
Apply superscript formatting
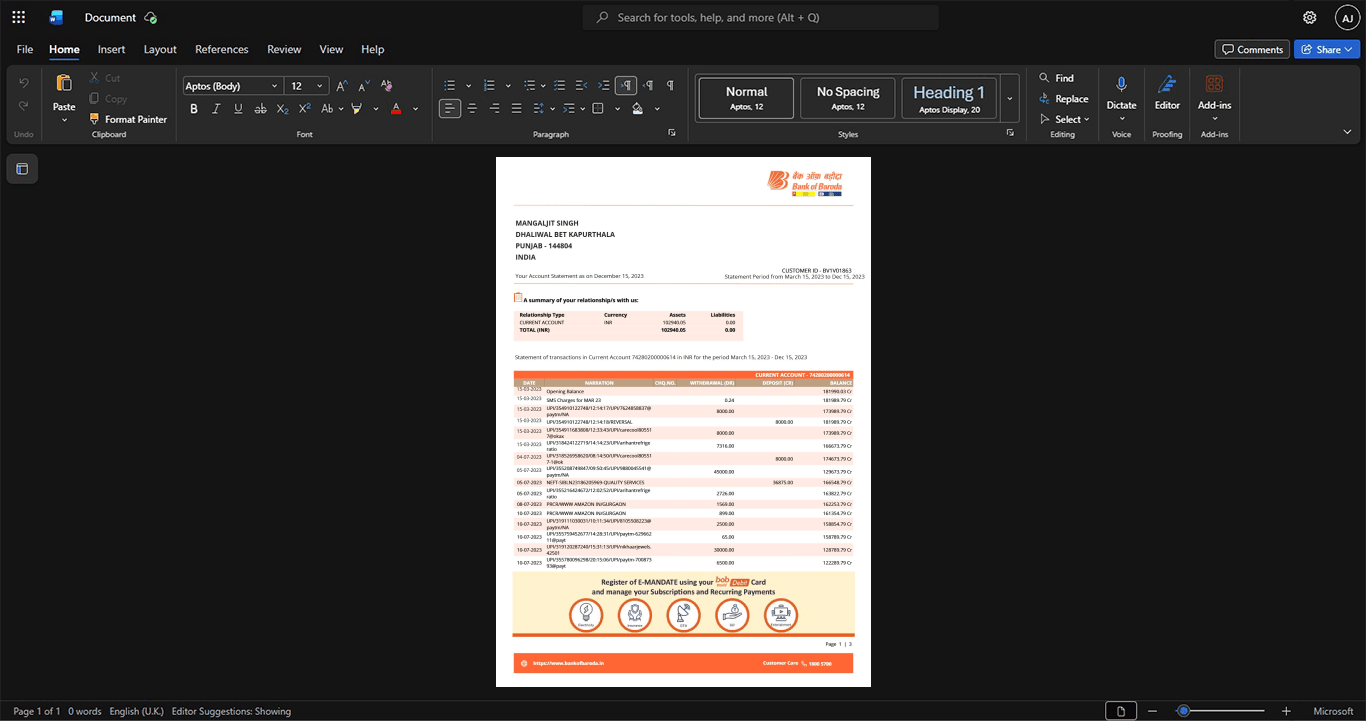(x=305, y=108)
